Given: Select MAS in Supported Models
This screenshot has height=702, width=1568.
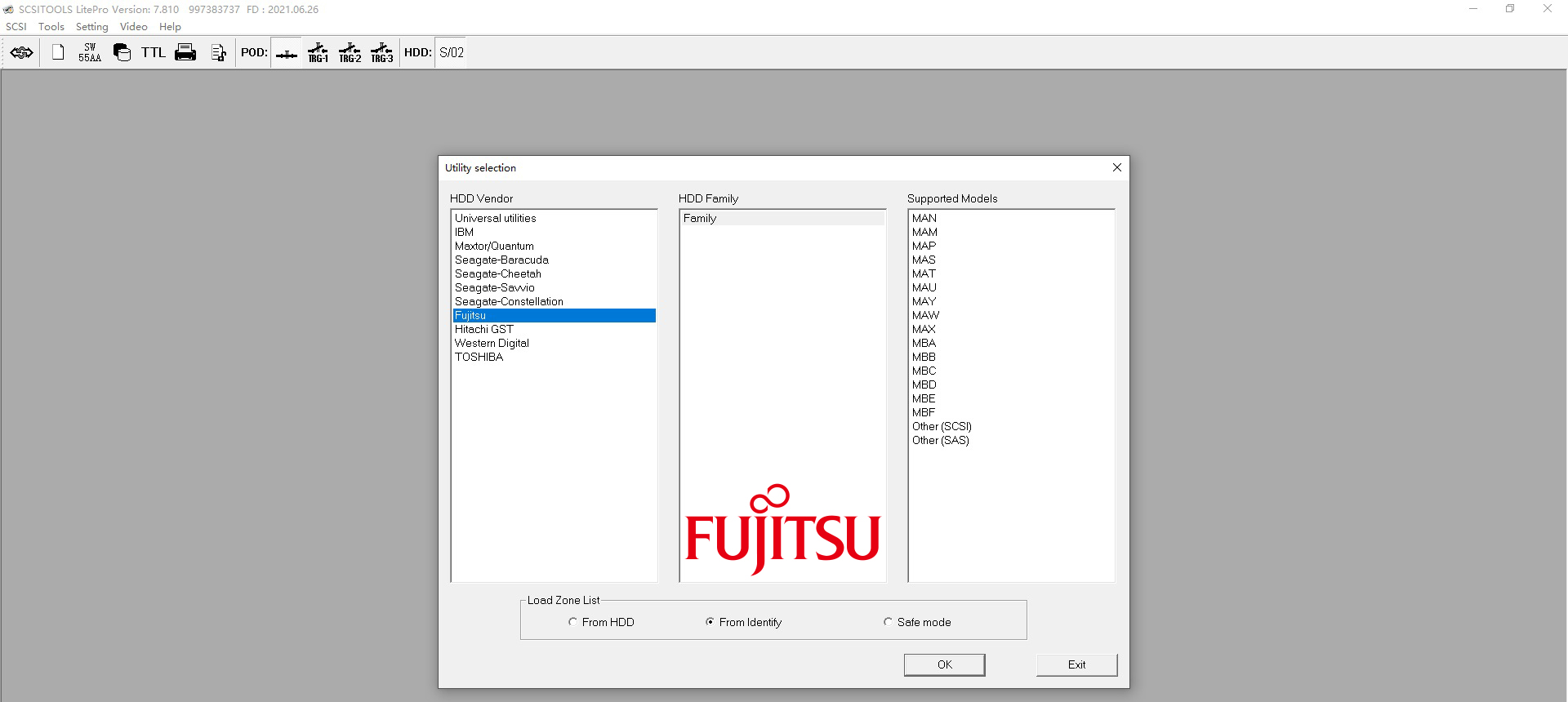Looking at the screenshot, I should click(1011, 260).
